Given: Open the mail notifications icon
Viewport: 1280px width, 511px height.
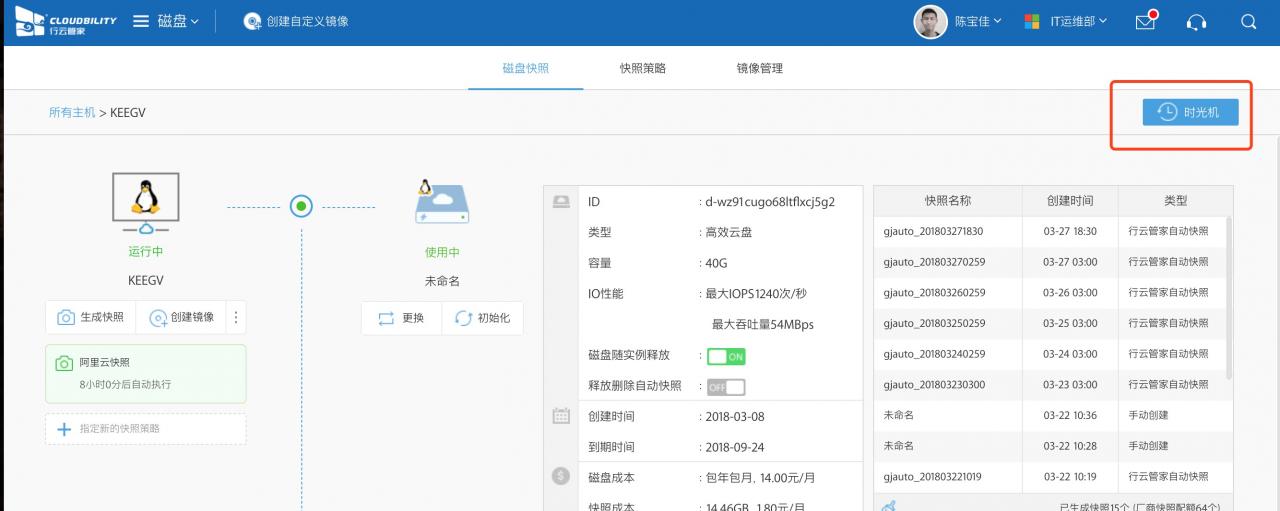Looking at the screenshot, I should pos(1146,21).
